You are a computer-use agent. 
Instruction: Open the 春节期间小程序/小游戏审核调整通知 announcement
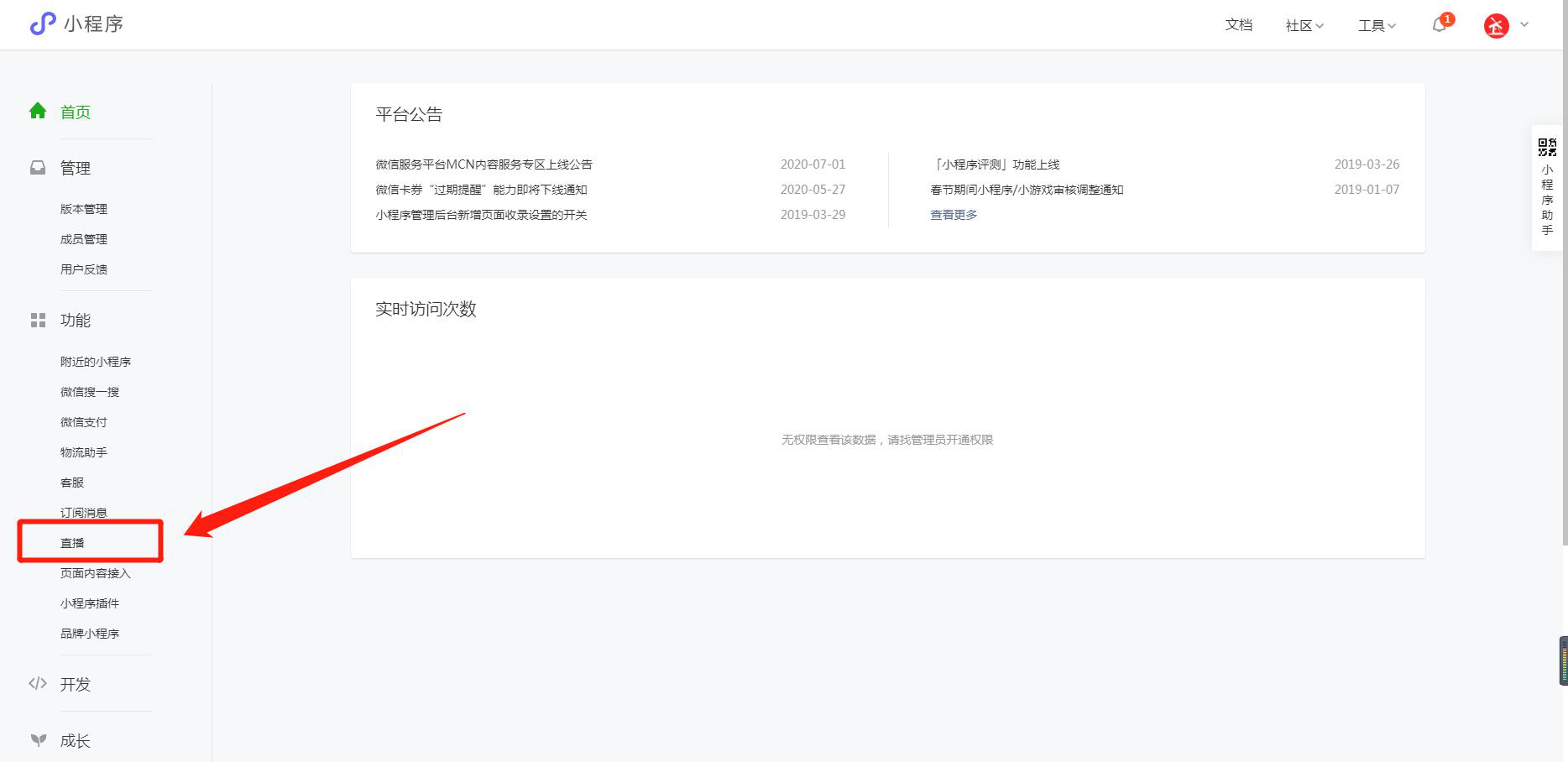point(1027,190)
